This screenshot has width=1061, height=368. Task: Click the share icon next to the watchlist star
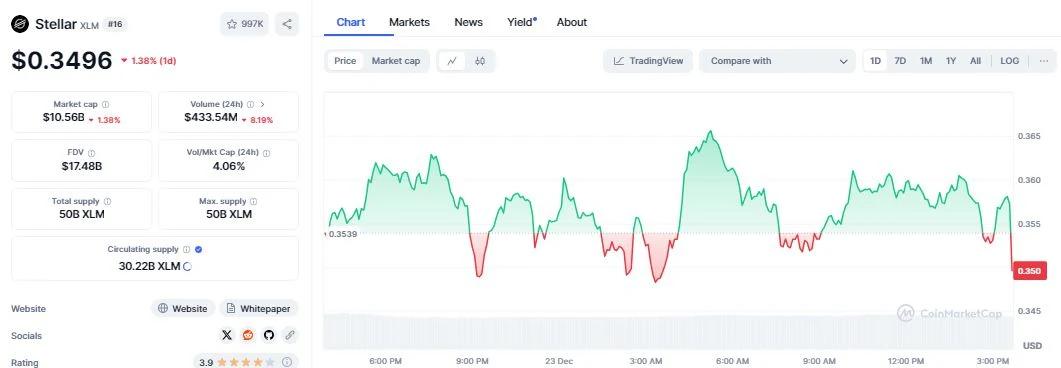click(287, 24)
